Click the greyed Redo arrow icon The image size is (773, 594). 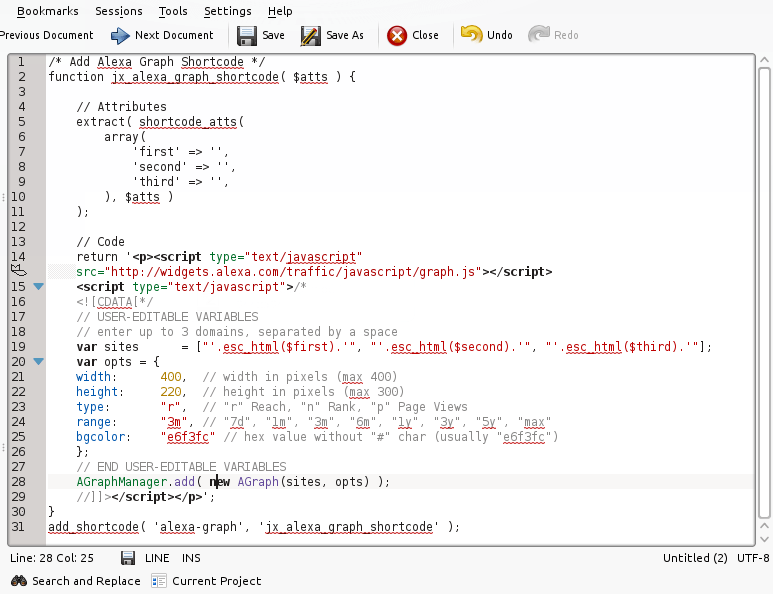[538, 35]
